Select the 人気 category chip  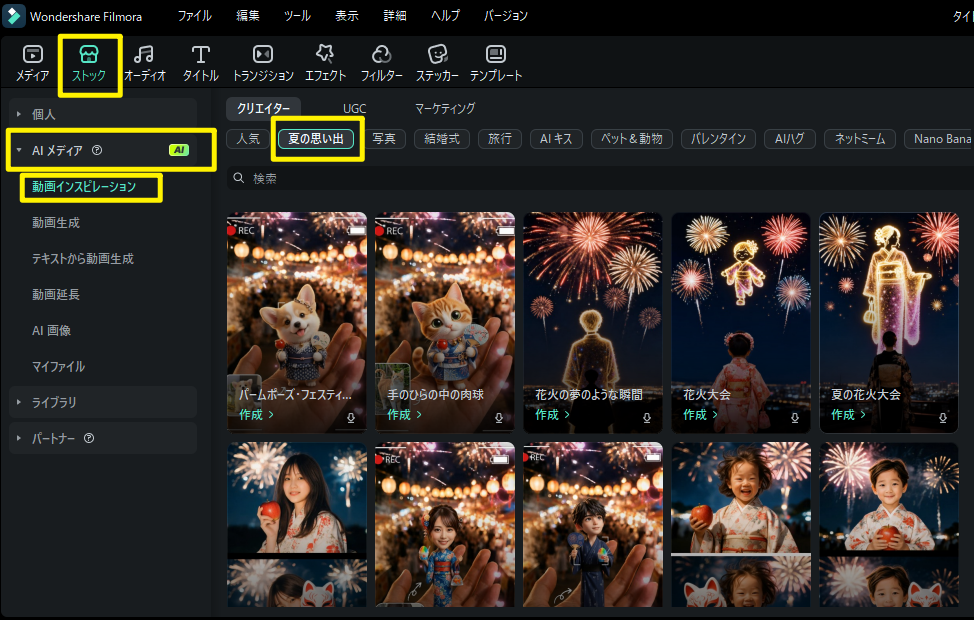coord(248,139)
